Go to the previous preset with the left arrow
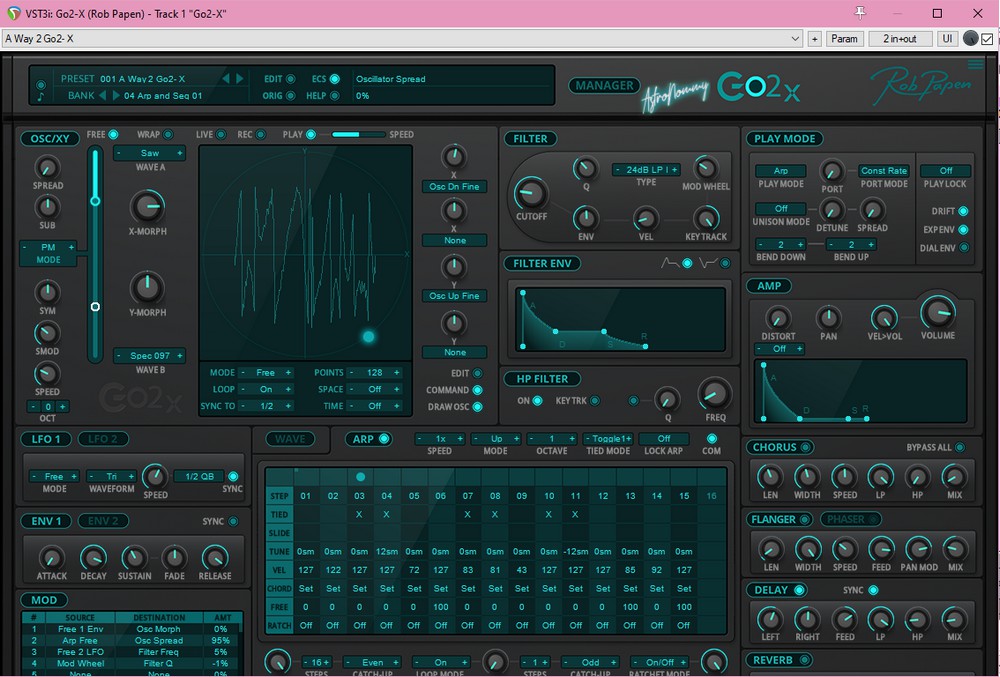The image size is (1000, 677). (x=225, y=78)
